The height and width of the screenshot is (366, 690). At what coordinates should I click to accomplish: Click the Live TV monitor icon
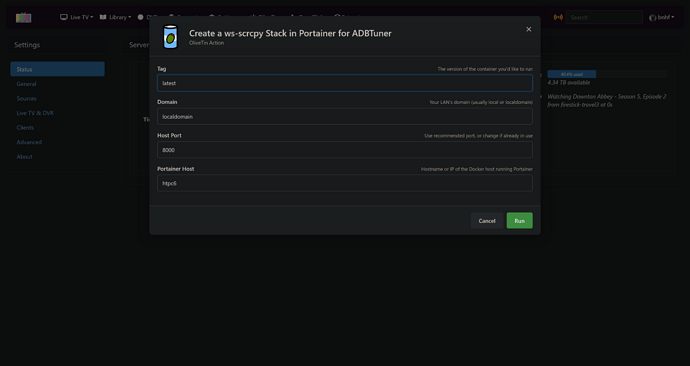point(64,17)
